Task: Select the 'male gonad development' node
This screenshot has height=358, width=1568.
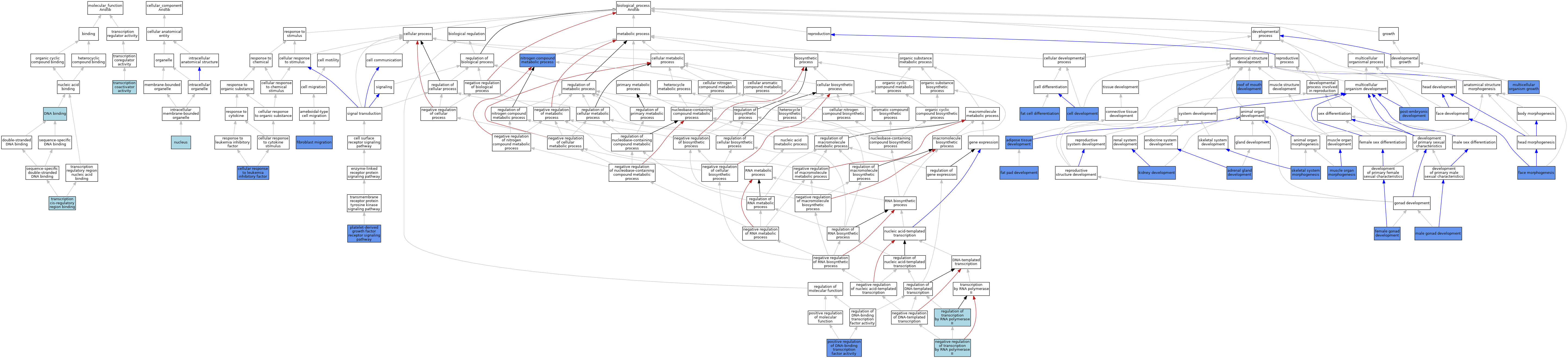Action: 1438,234
